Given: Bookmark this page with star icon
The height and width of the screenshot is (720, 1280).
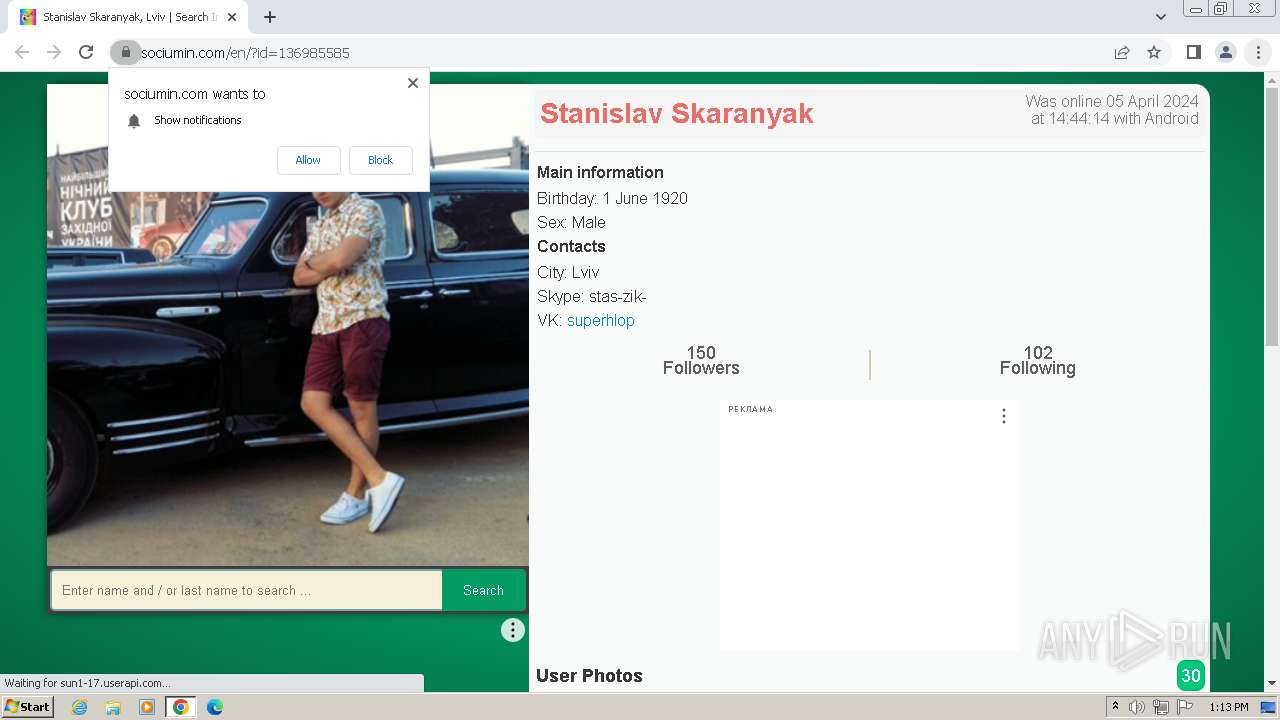Looking at the screenshot, I should [x=1154, y=53].
